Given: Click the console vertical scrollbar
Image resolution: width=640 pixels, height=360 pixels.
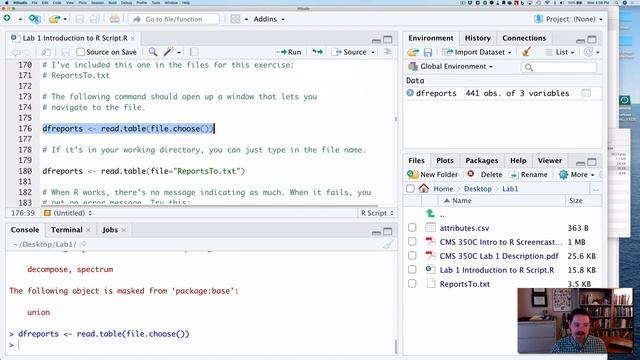Looking at the screenshot, I should coord(395,346).
